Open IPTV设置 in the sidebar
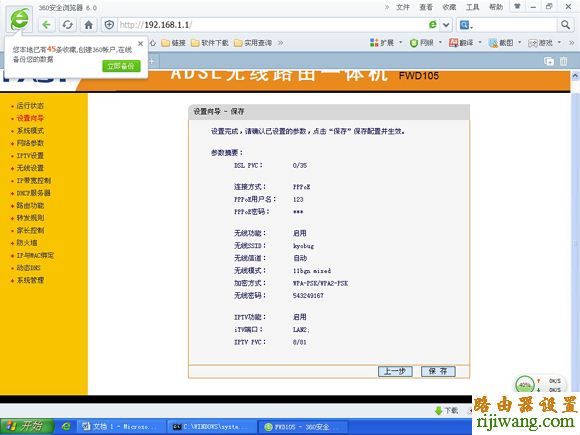Image resolution: width=580 pixels, height=435 pixels. (x=30, y=155)
